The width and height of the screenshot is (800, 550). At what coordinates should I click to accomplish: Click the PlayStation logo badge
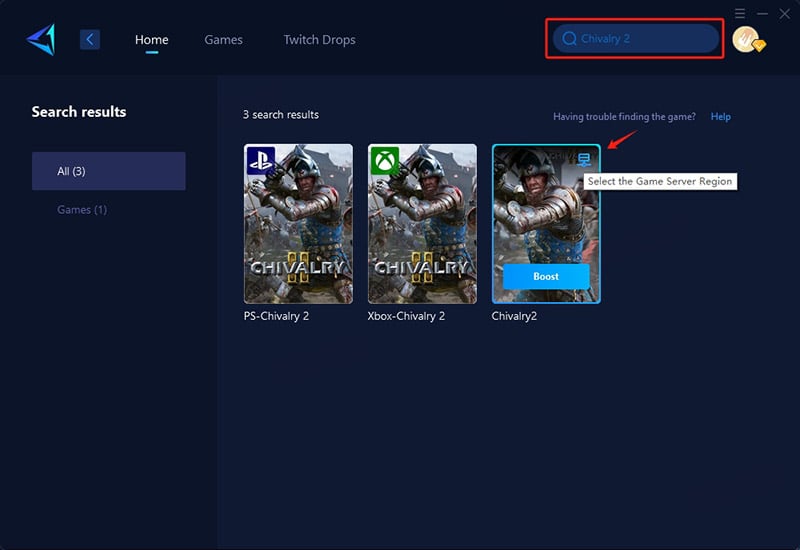[261, 161]
